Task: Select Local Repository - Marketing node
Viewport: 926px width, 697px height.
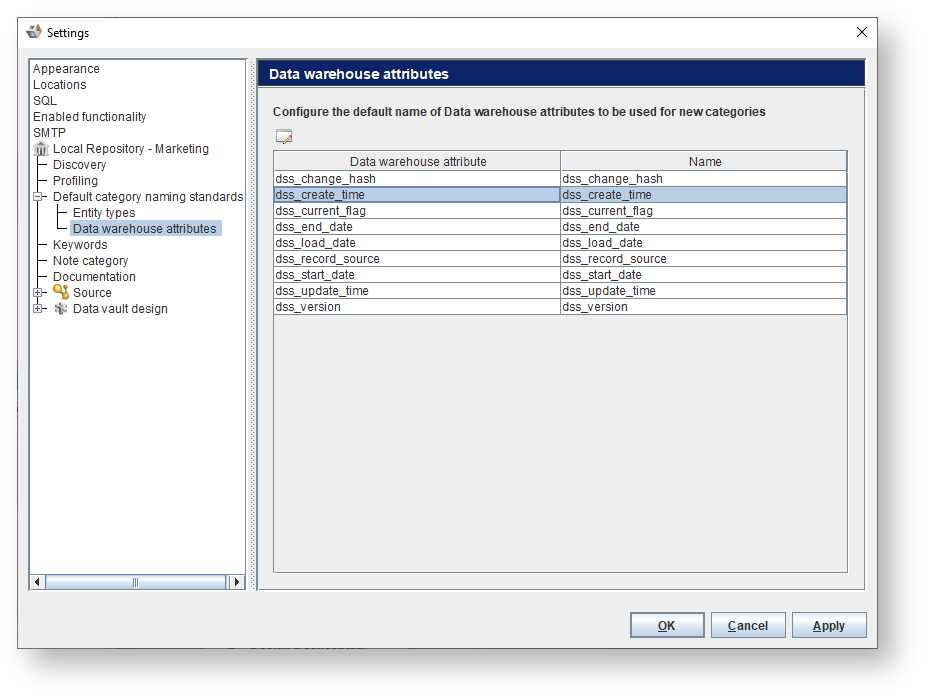Action: pos(131,148)
